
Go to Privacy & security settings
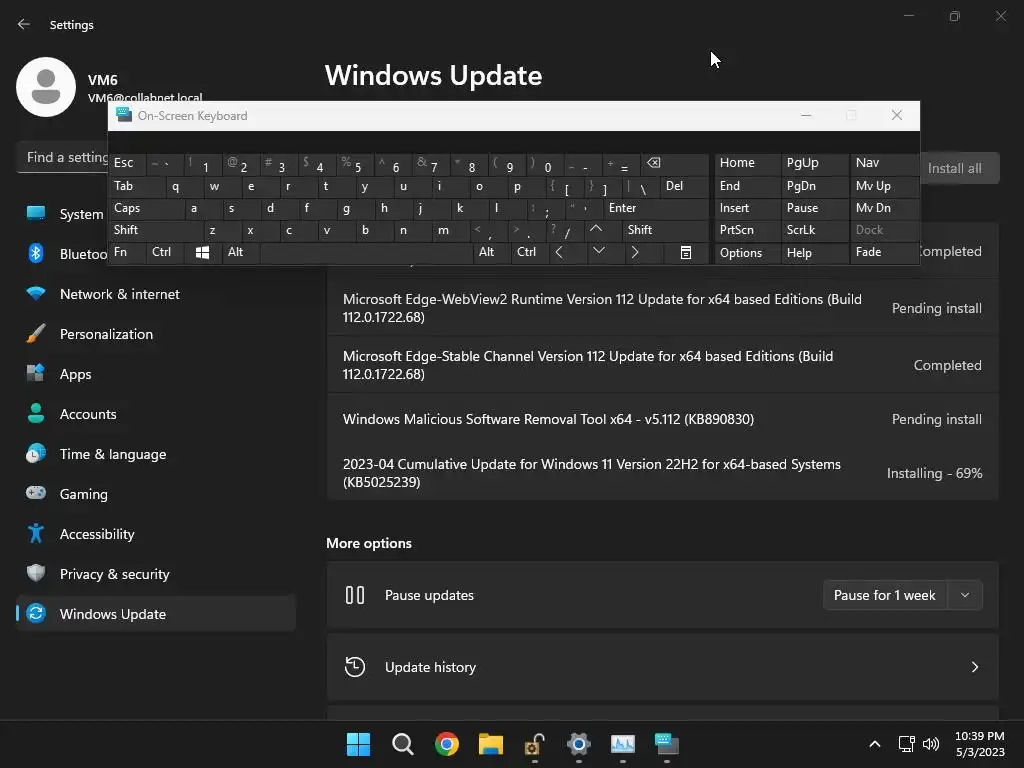(155, 574)
